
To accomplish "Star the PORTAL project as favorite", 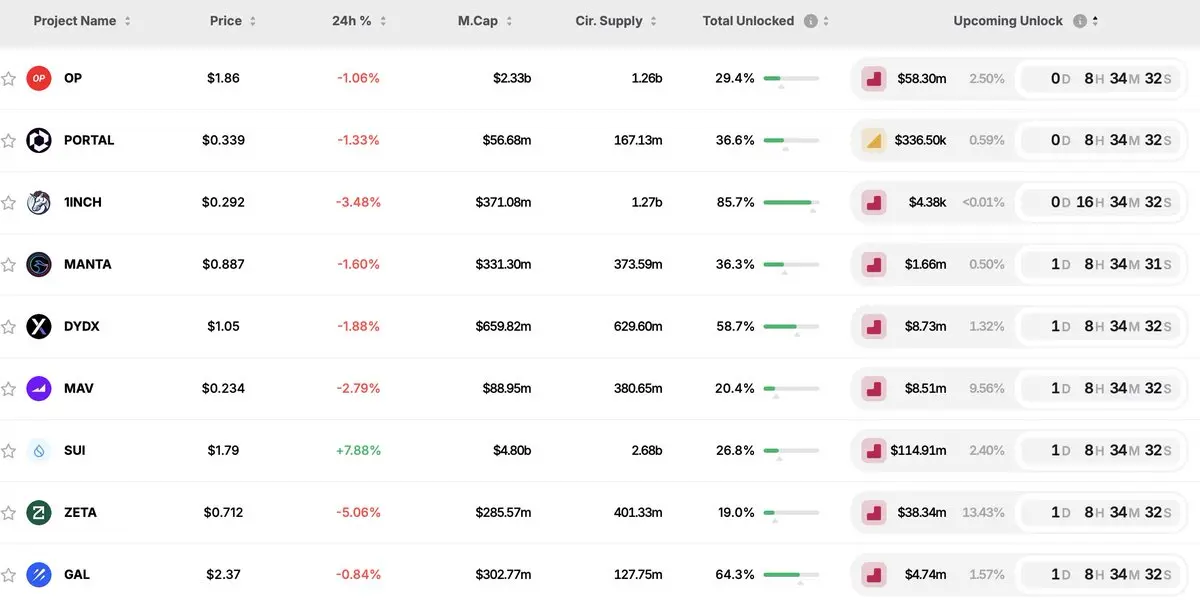I will click(x=9, y=140).
